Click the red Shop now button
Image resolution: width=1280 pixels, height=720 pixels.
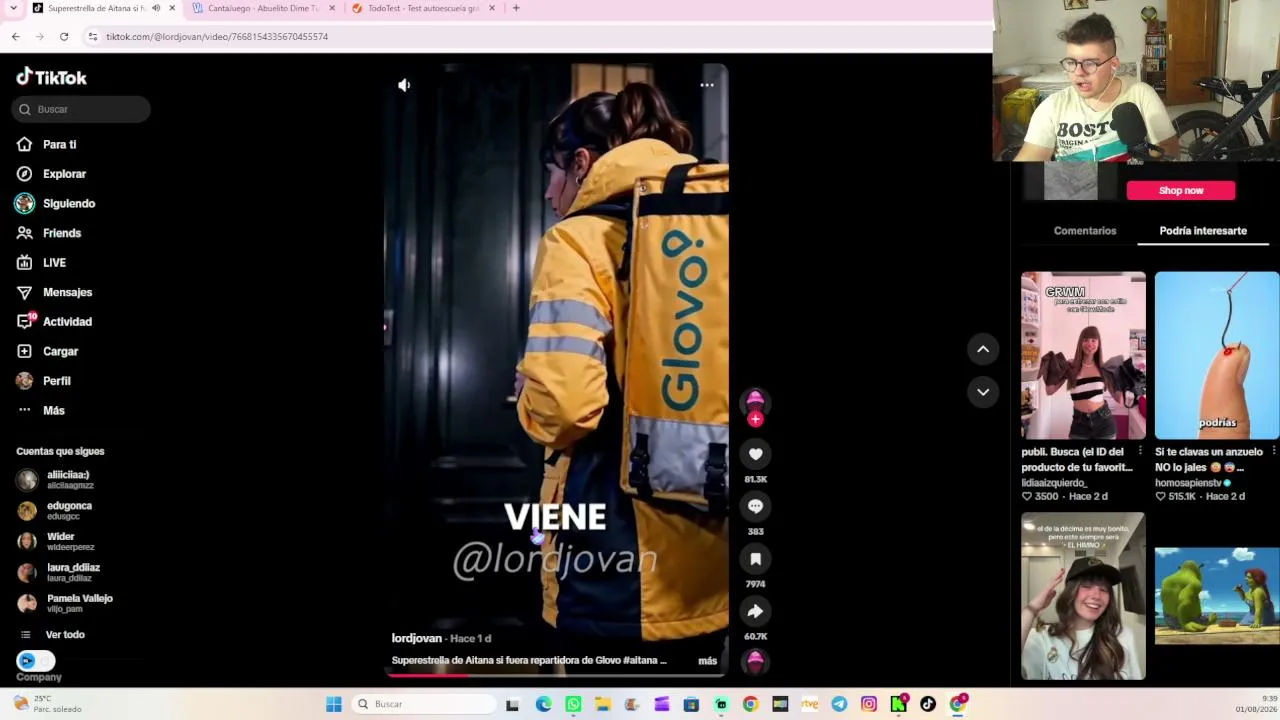point(1181,190)
